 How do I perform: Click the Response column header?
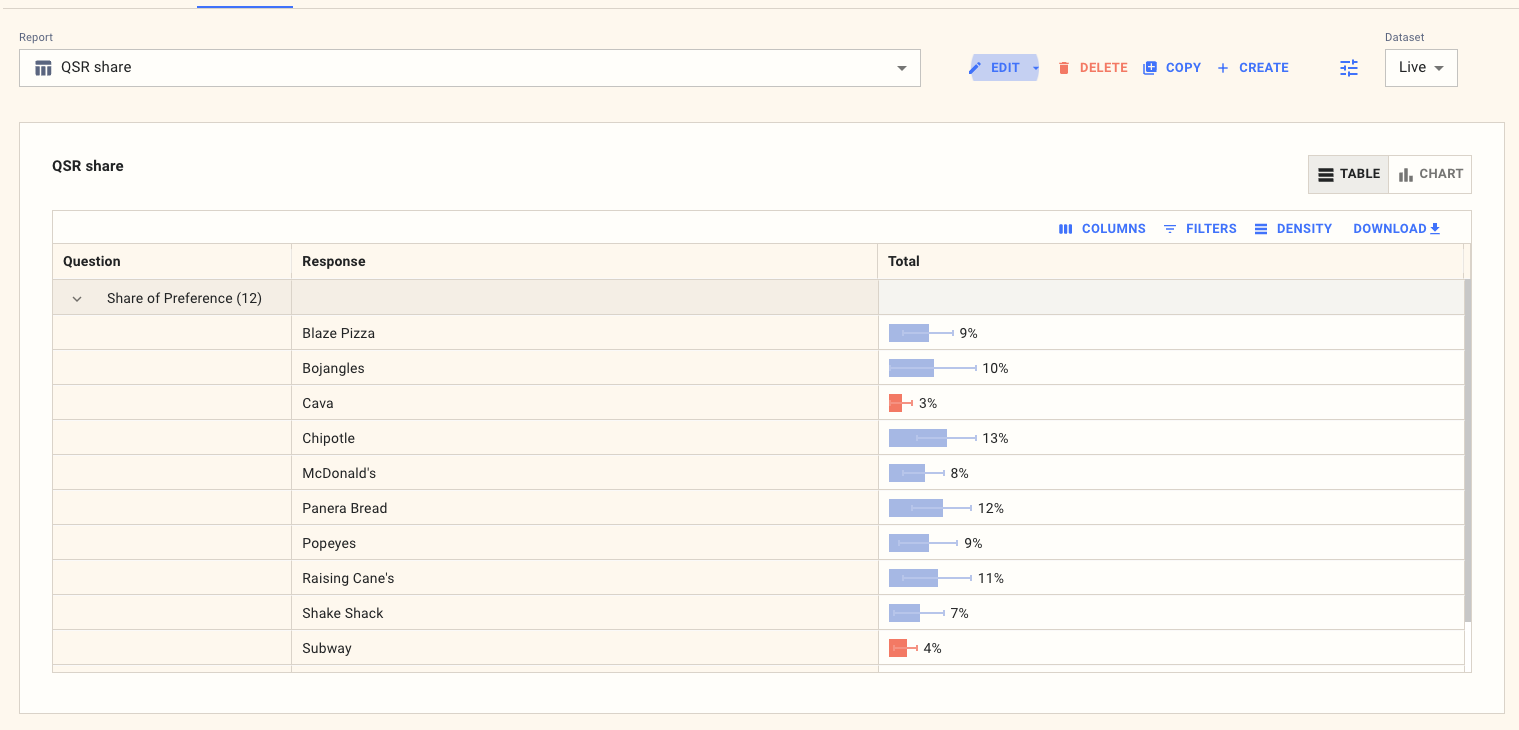click(x=585, y=262)
